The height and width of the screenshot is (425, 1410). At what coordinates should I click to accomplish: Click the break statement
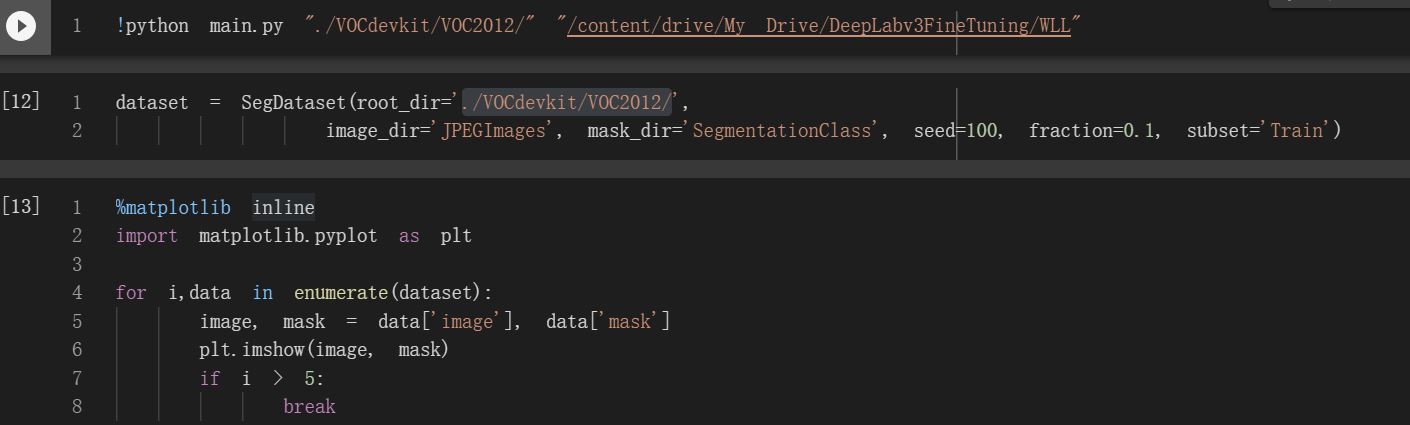pos(309,406)
